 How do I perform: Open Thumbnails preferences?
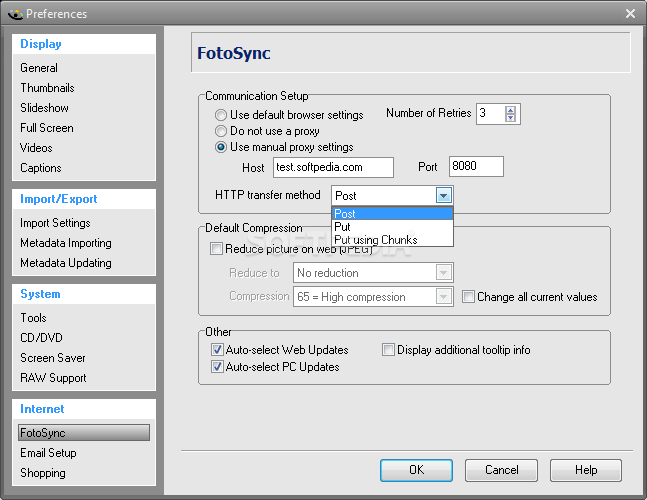tap(47, 88)
